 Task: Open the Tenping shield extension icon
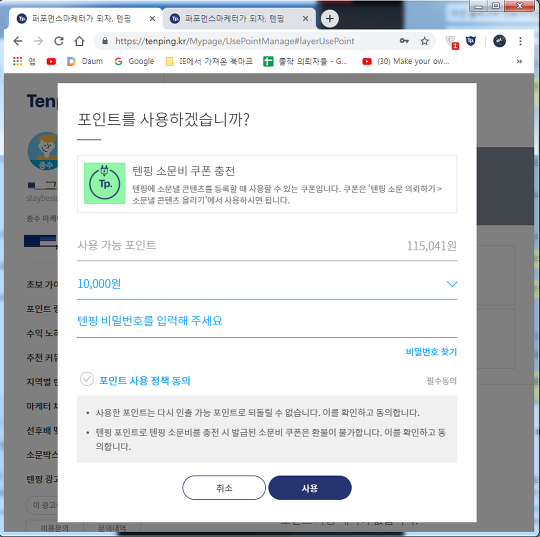click(471, 41)
